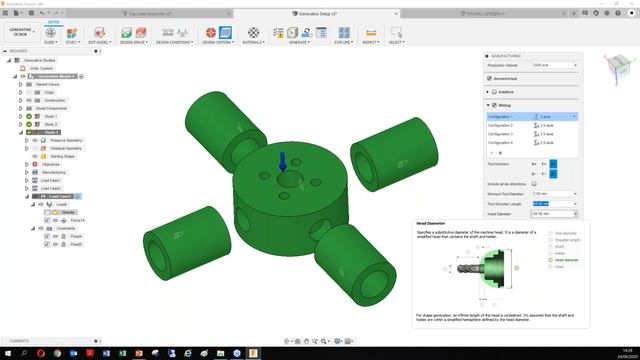Select the Fixed4 constraint in browser tree
This screenshot has width=640, height=360.
pos(76,236)
